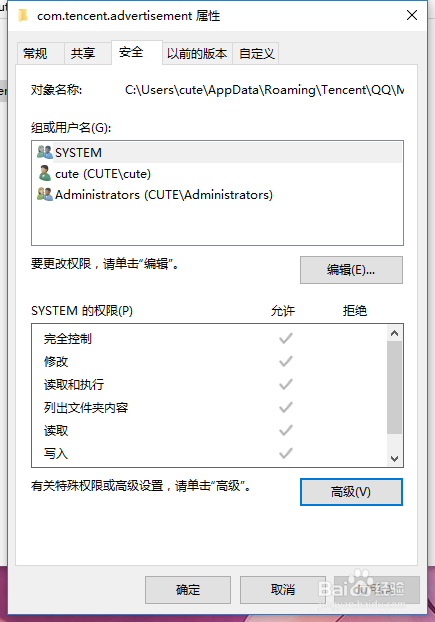Click the permissions list scroll-down arrow
This screenshot has height=622, width=435.
click(x=394, y=459)
